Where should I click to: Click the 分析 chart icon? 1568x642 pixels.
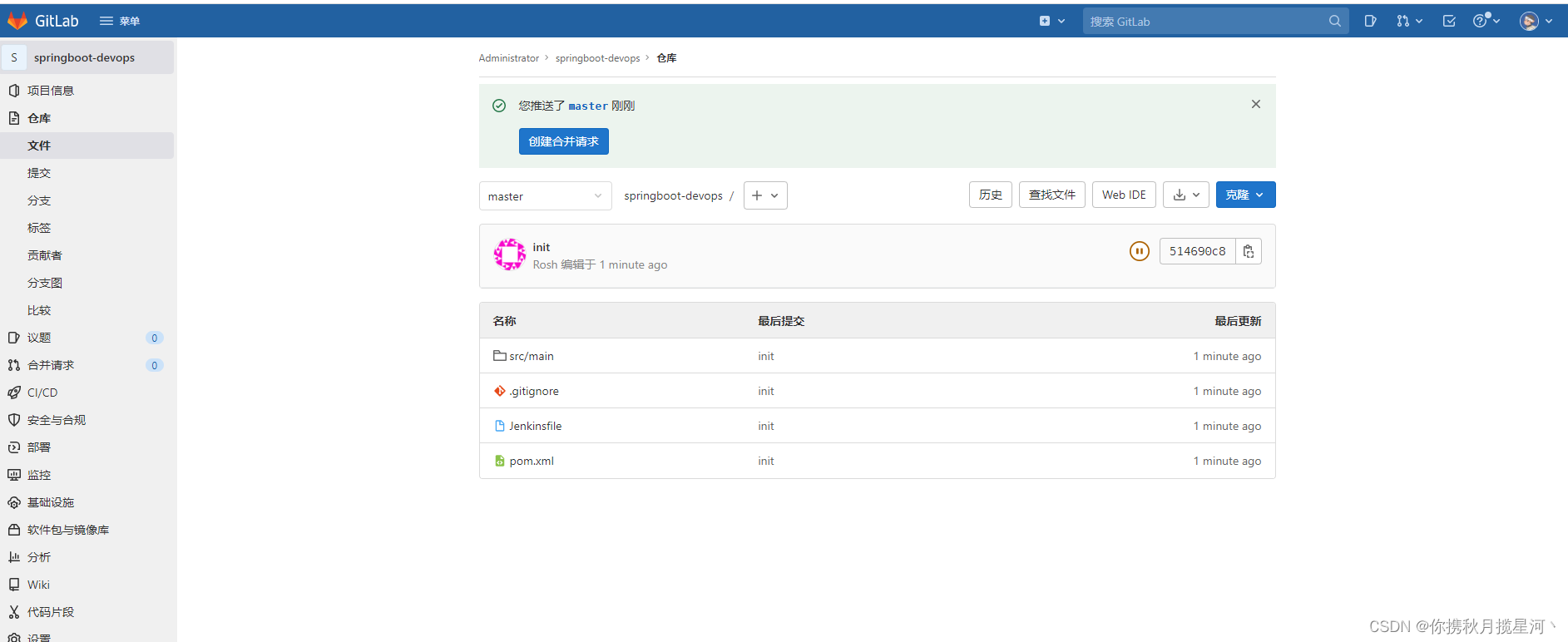(14, 557)
